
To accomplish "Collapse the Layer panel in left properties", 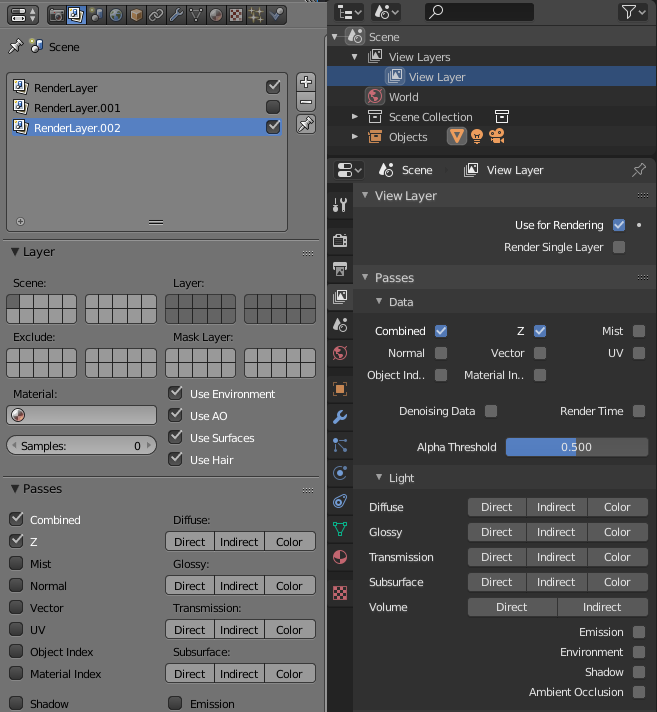I will pyautogui.click(x=15, y=252).
